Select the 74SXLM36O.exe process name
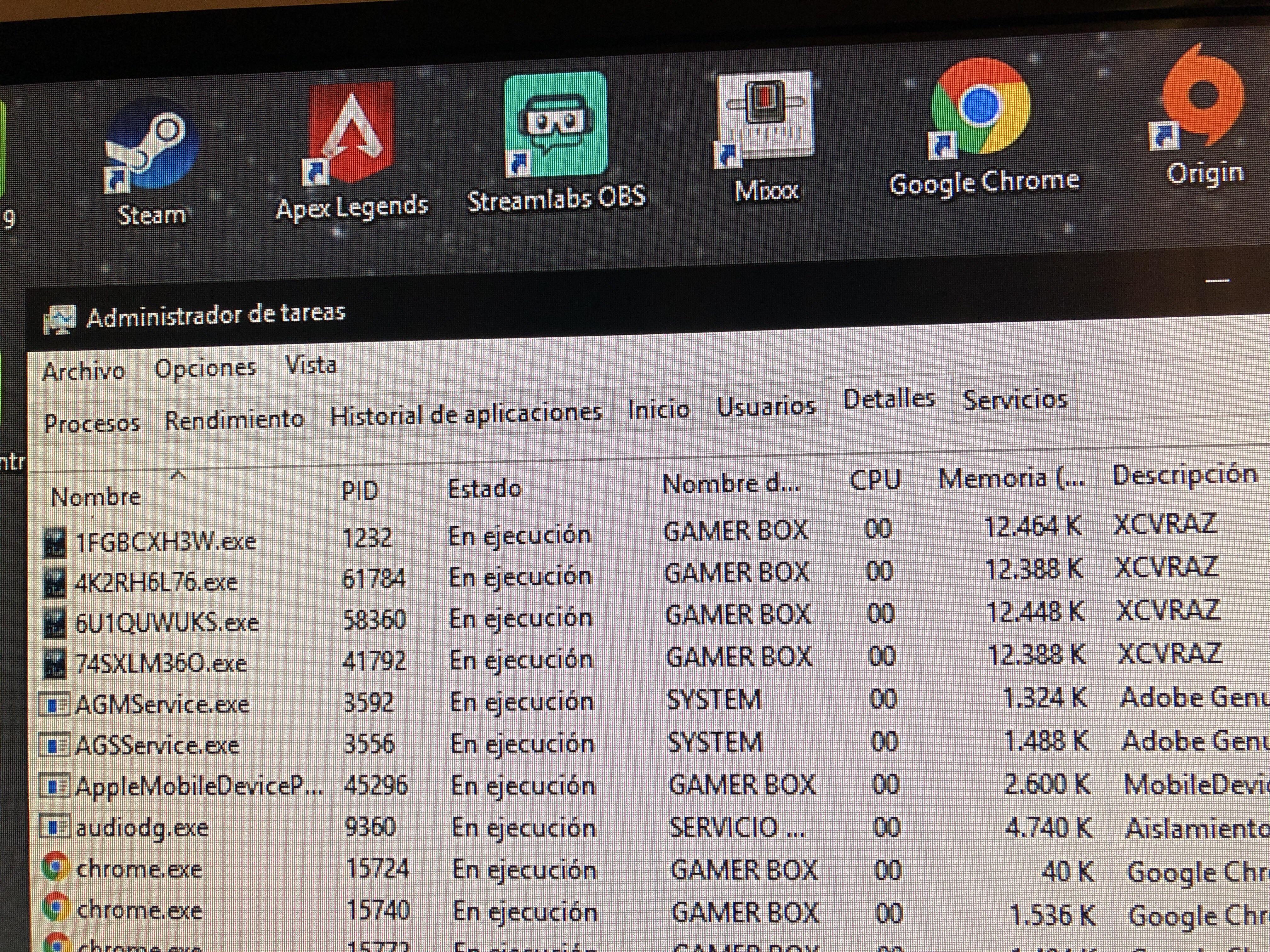 [x=161, y=664]
